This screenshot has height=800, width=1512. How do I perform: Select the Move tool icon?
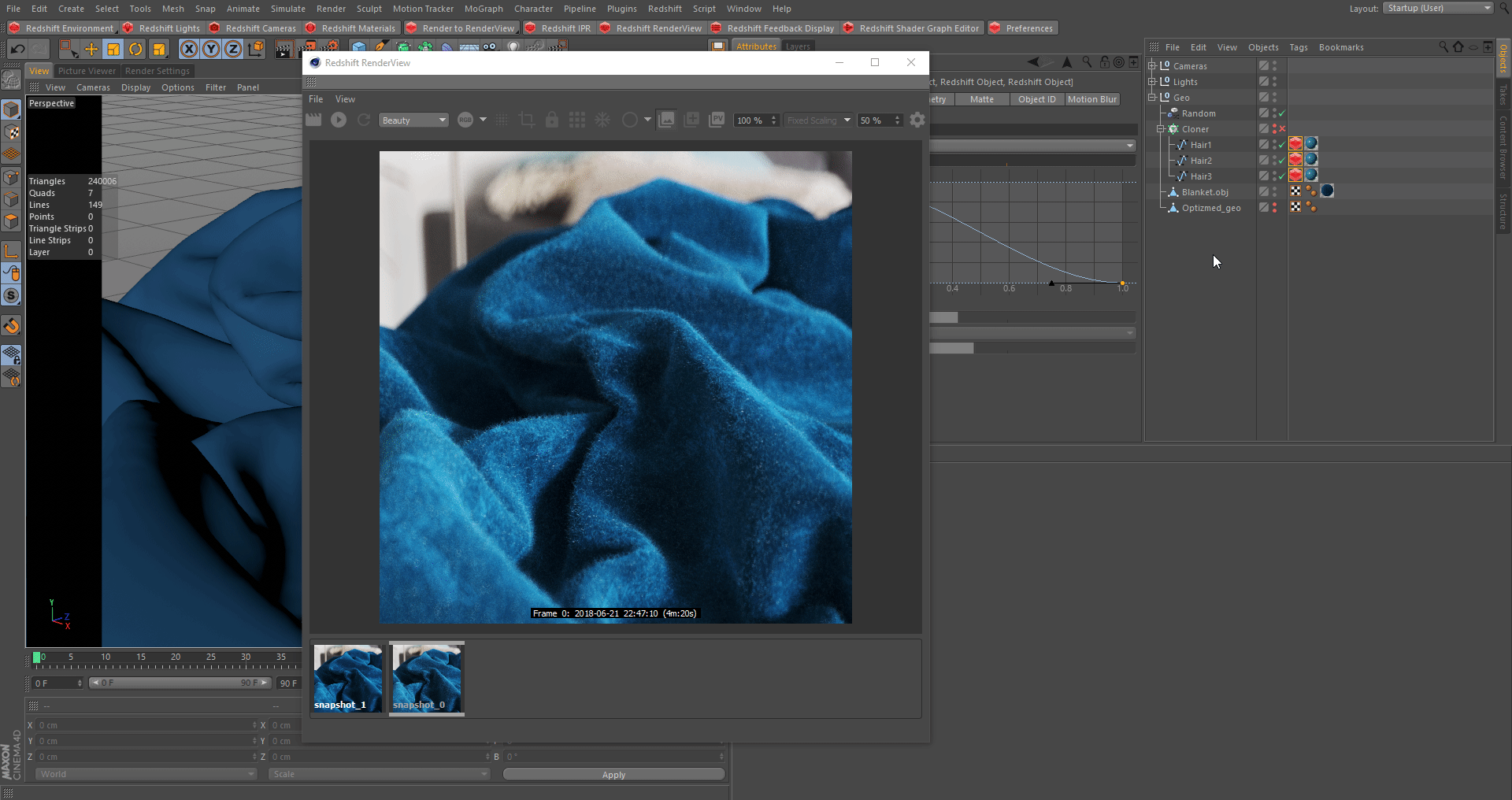[x=91, y=49]
